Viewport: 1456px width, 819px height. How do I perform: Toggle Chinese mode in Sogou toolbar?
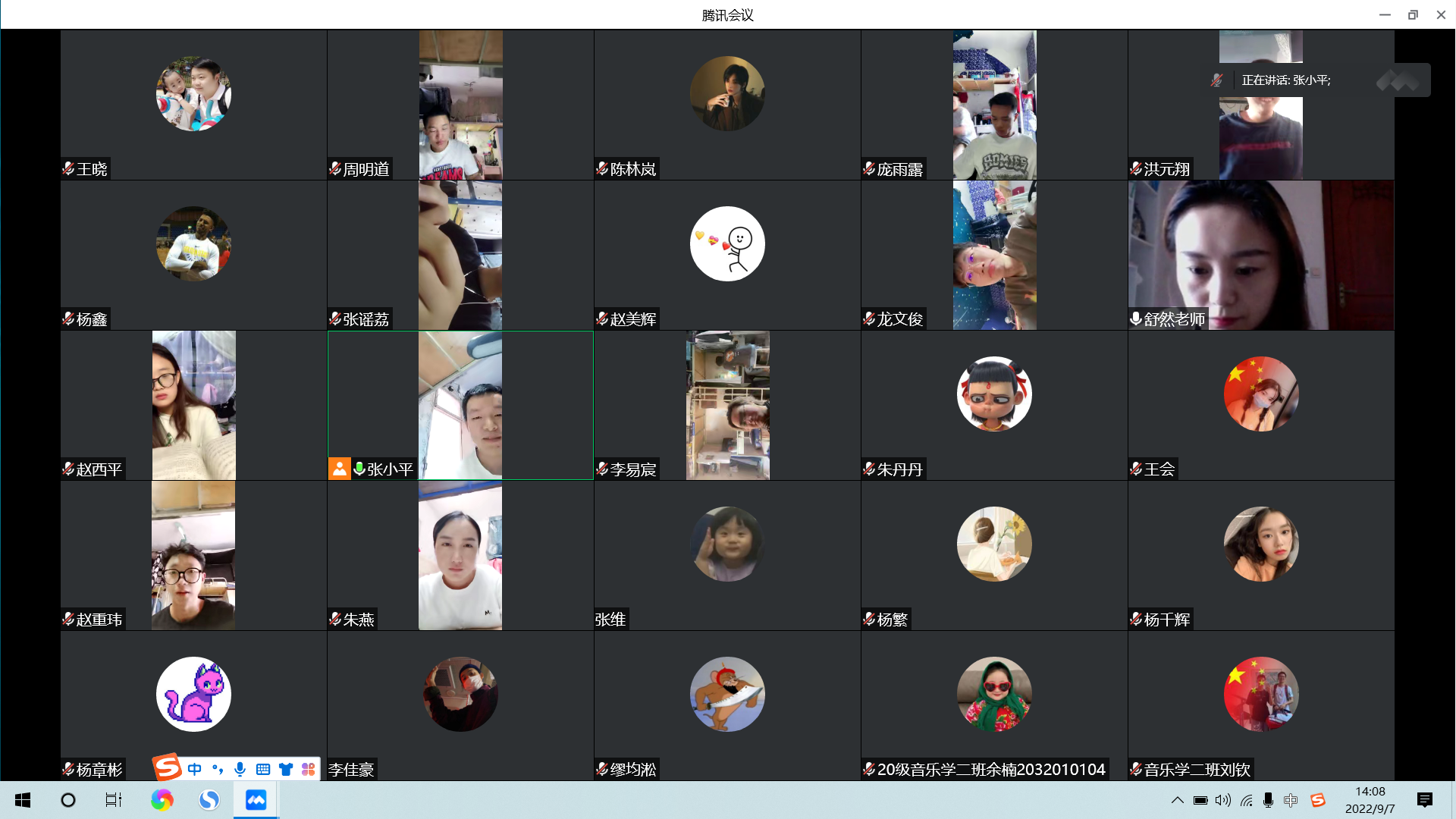(195, 769)
